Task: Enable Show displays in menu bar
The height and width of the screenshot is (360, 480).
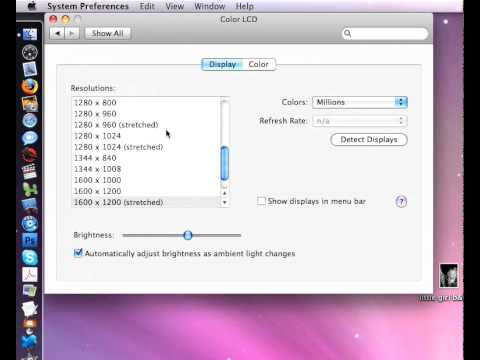Action: click(261, 201)
